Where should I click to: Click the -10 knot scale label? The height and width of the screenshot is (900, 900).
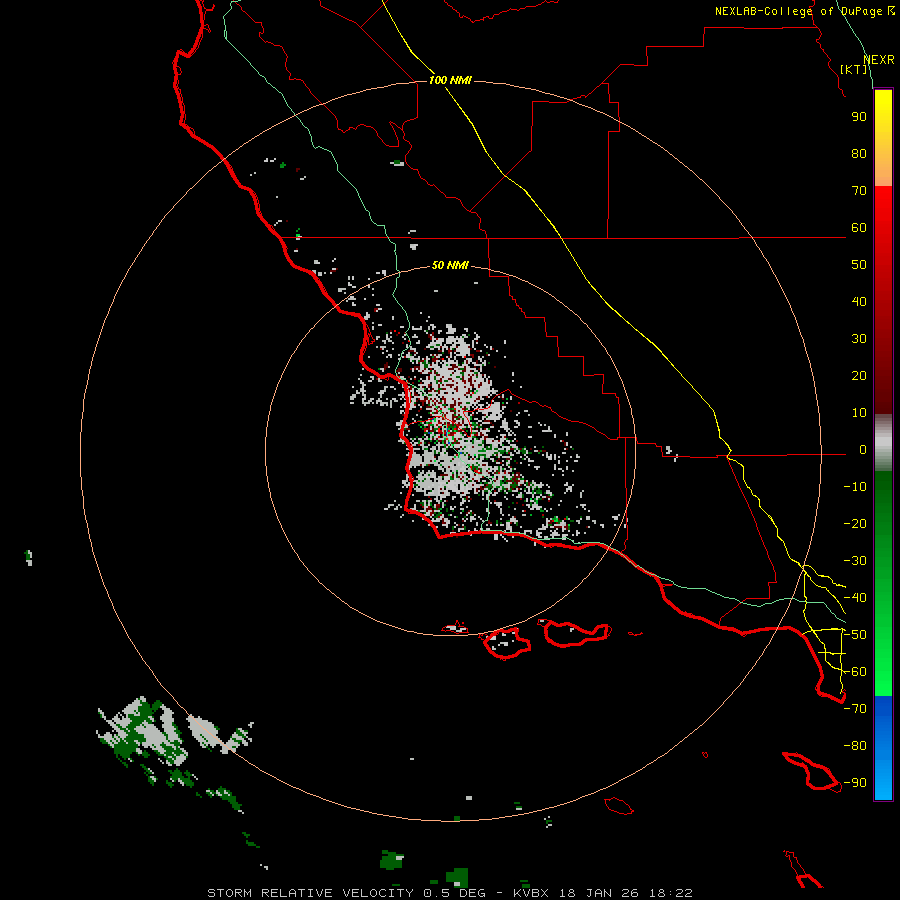click(855, 487)
